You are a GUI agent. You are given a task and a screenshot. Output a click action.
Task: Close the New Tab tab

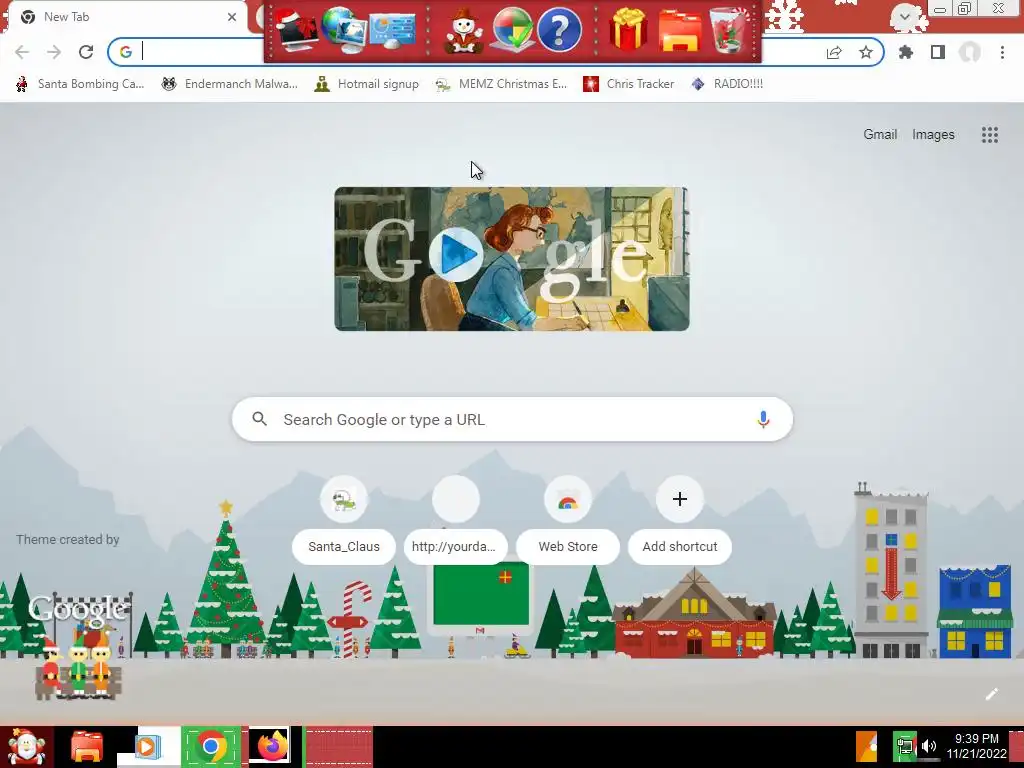[x=232, y=17]
